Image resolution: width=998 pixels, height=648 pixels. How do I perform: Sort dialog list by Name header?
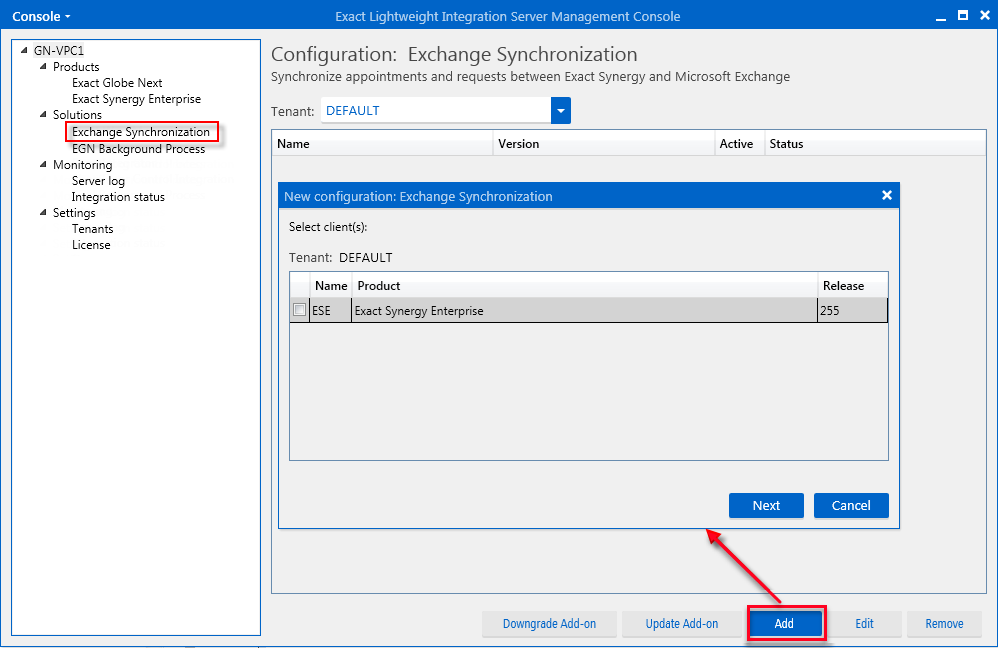pos(331,286)
